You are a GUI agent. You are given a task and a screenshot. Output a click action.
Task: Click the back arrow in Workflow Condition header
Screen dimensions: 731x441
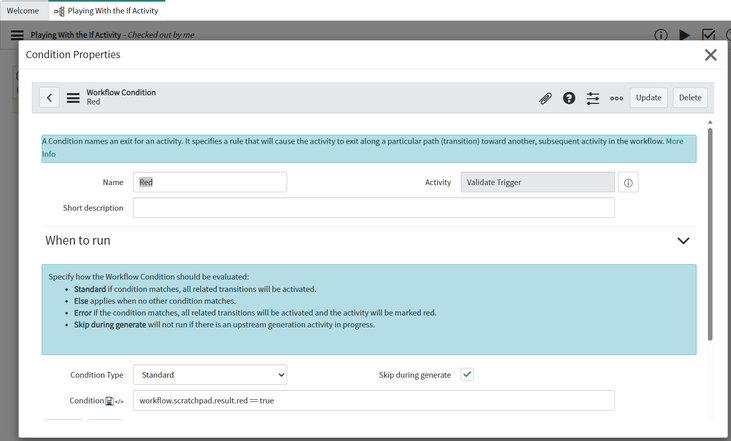[x=49, y=97]
